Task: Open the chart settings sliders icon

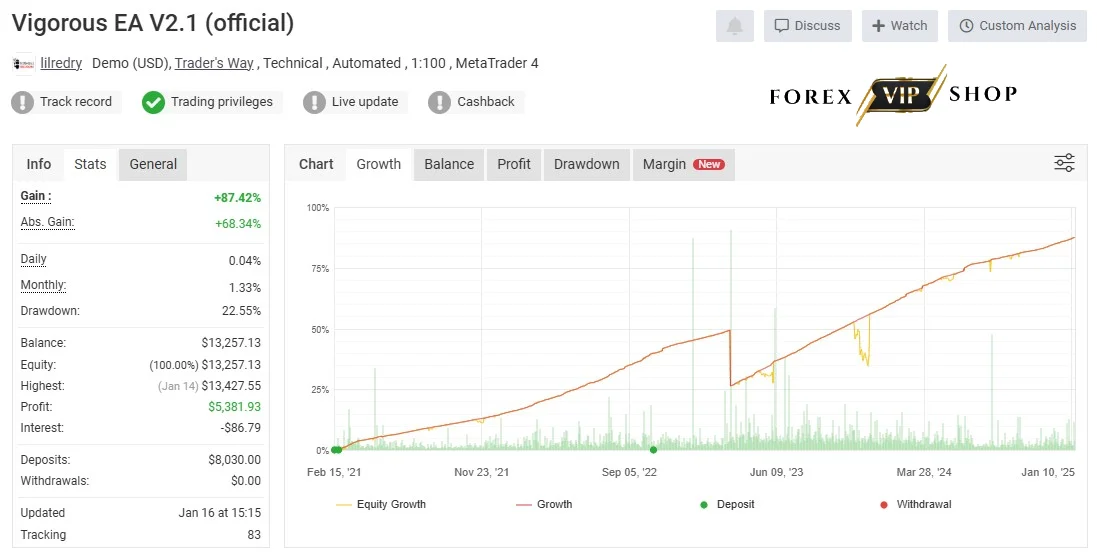Action: pyautogui.click(x=1064, y=163)
